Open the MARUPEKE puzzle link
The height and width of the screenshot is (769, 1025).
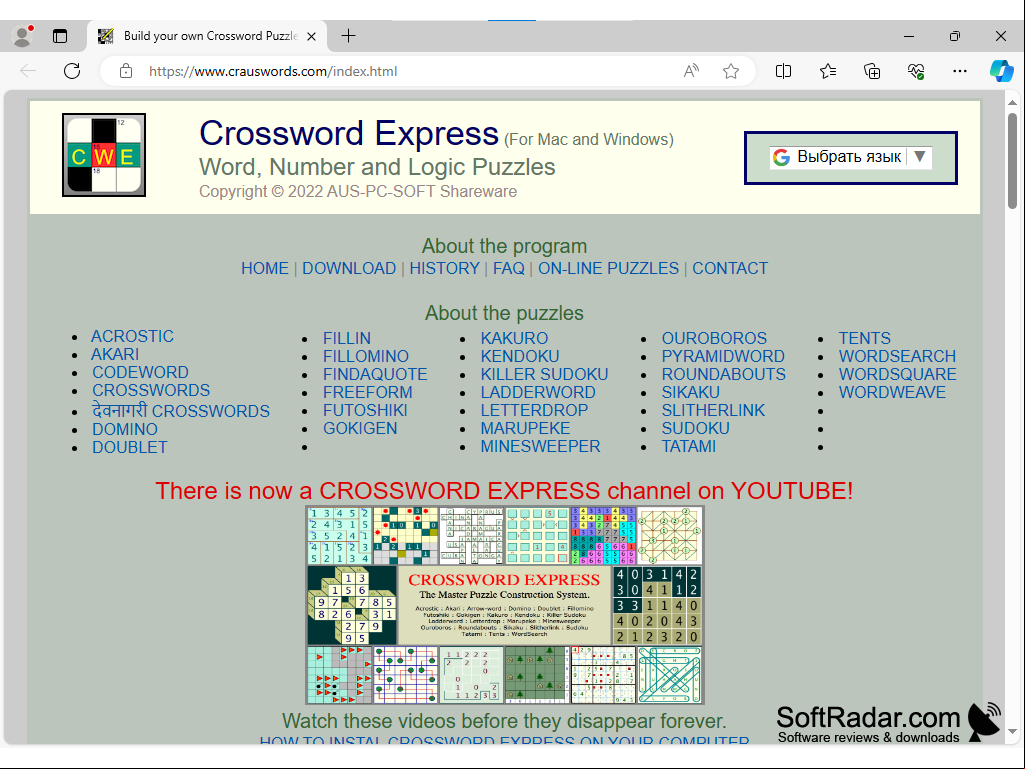525,429
